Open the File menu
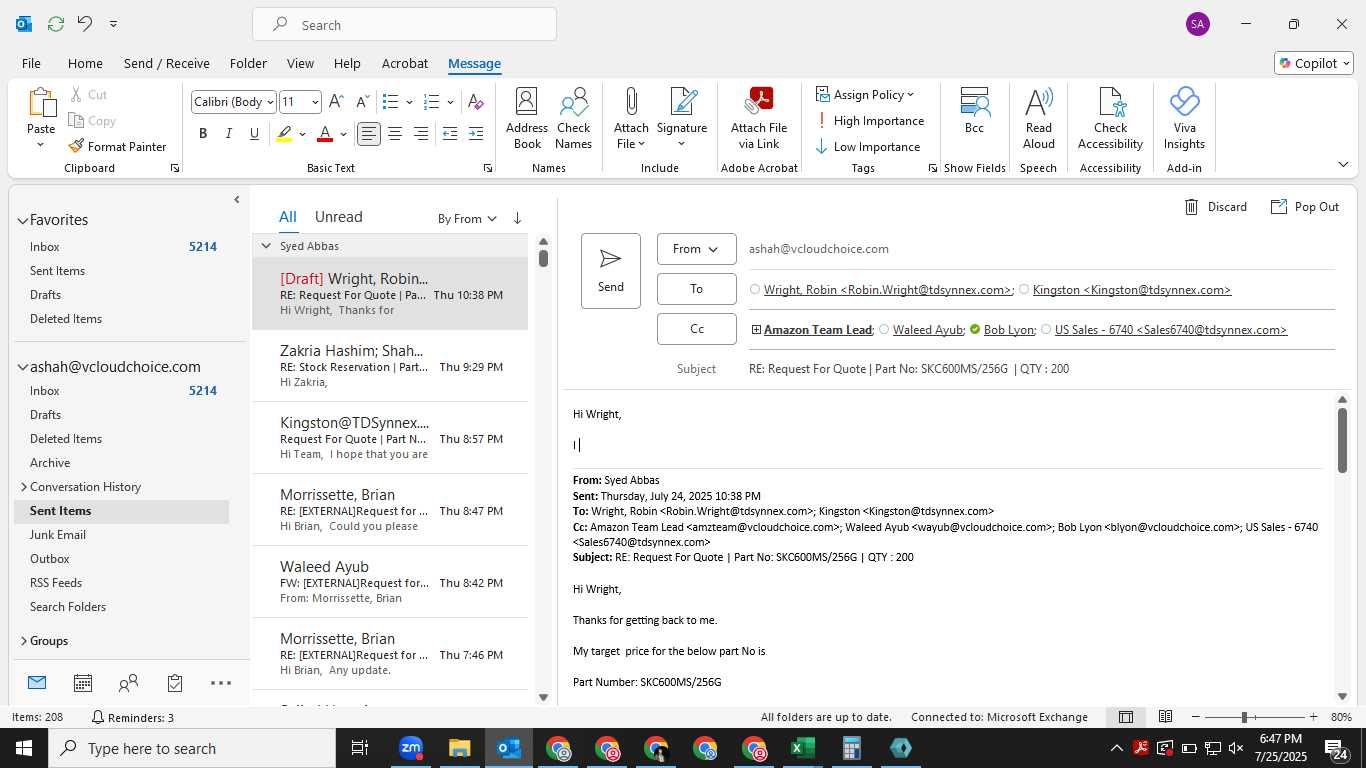This screenshot has width=1366, height=768. [31, 63]
